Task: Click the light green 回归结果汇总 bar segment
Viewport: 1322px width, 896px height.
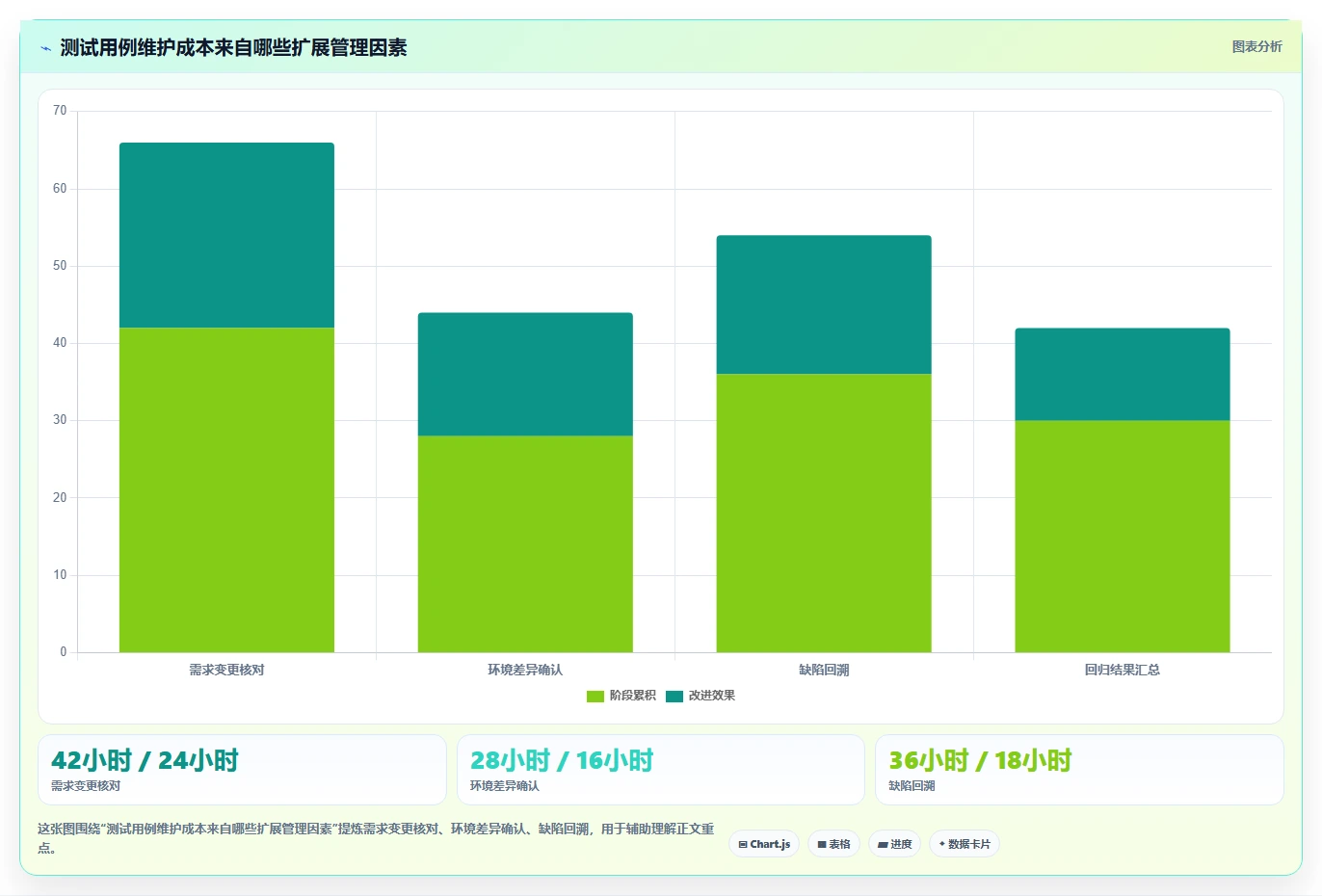Action: (1123, 537)
